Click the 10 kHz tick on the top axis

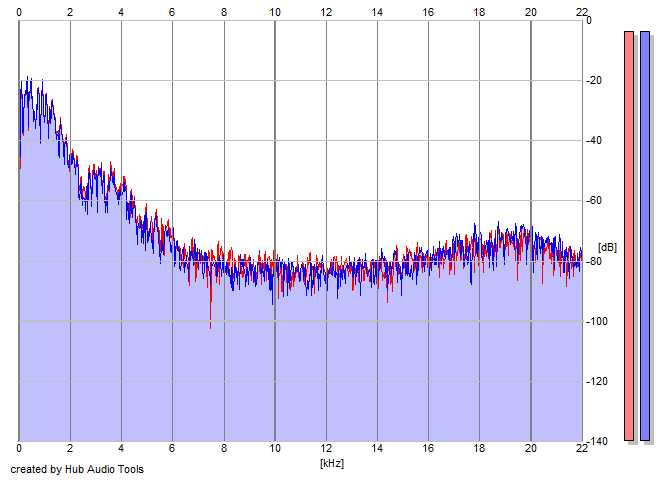coord(275,11)
